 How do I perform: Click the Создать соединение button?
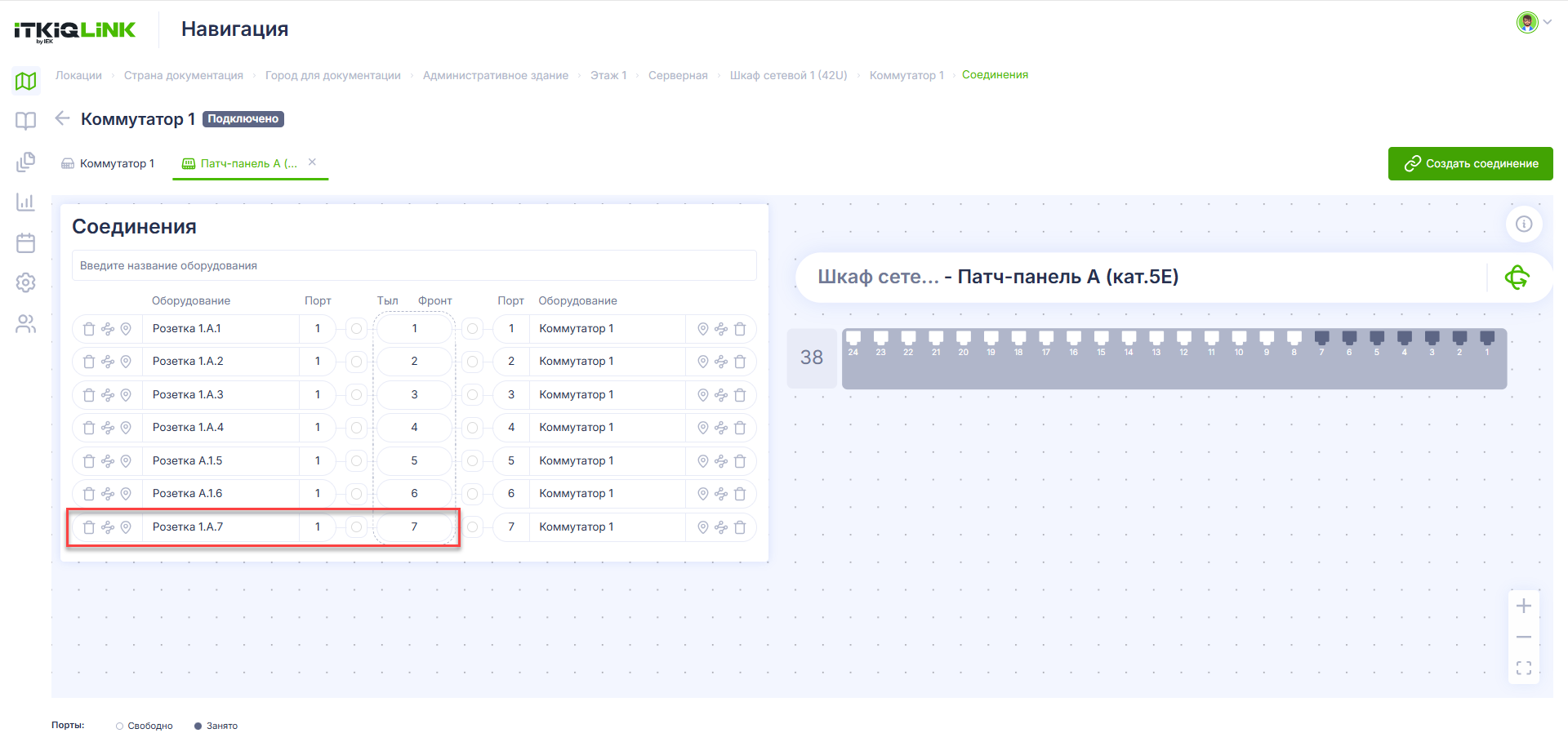(x=1470, y=163)
